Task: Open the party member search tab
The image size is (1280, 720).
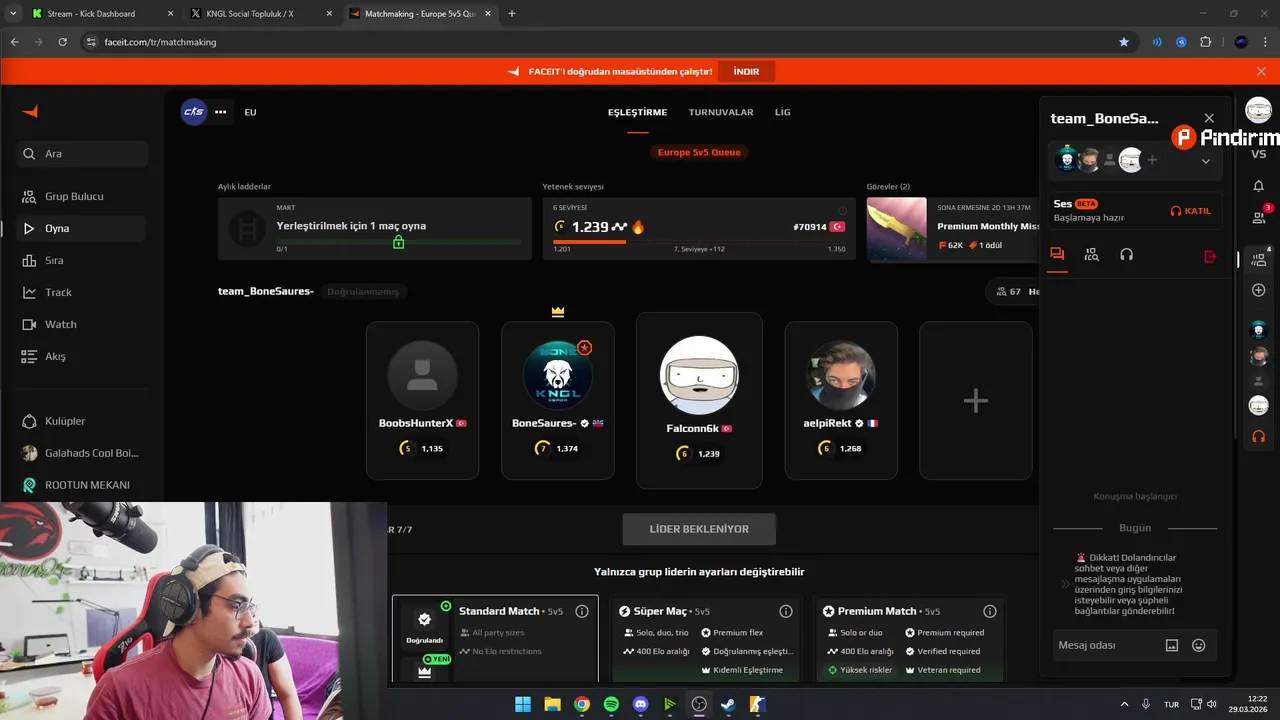Action: tap(1092, 255)
